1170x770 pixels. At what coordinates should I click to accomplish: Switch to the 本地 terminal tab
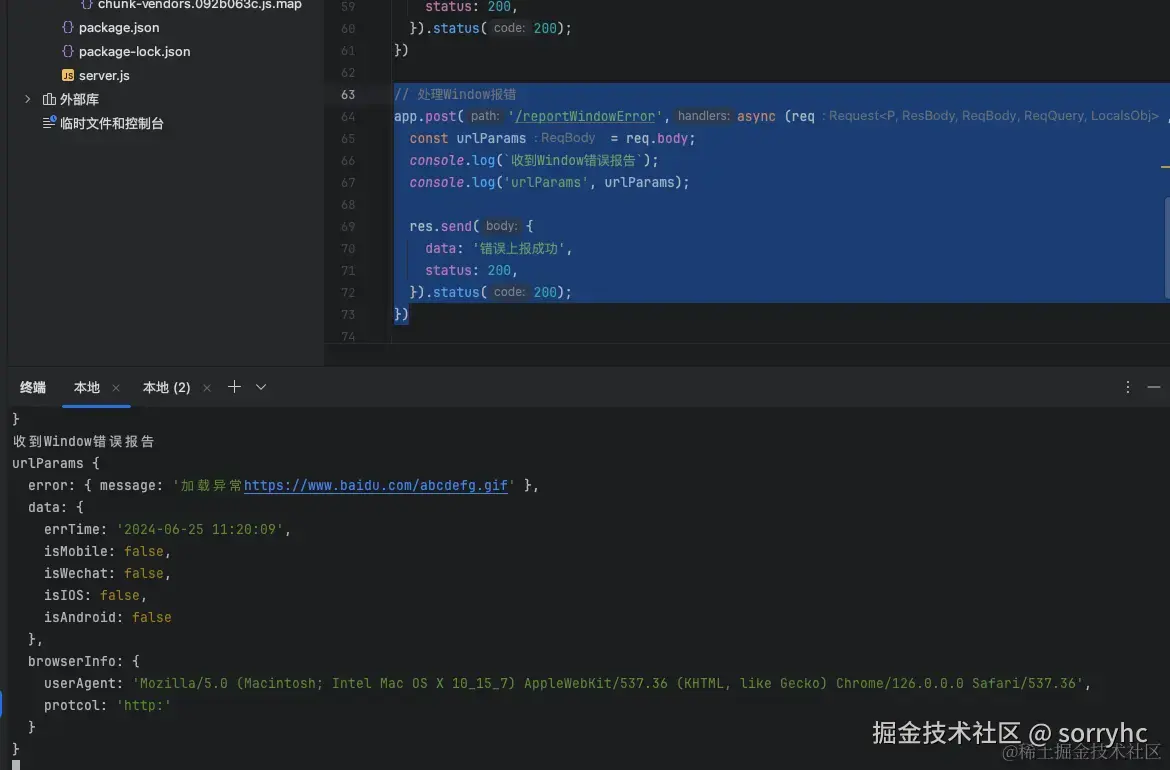click(x=87, y=387)
